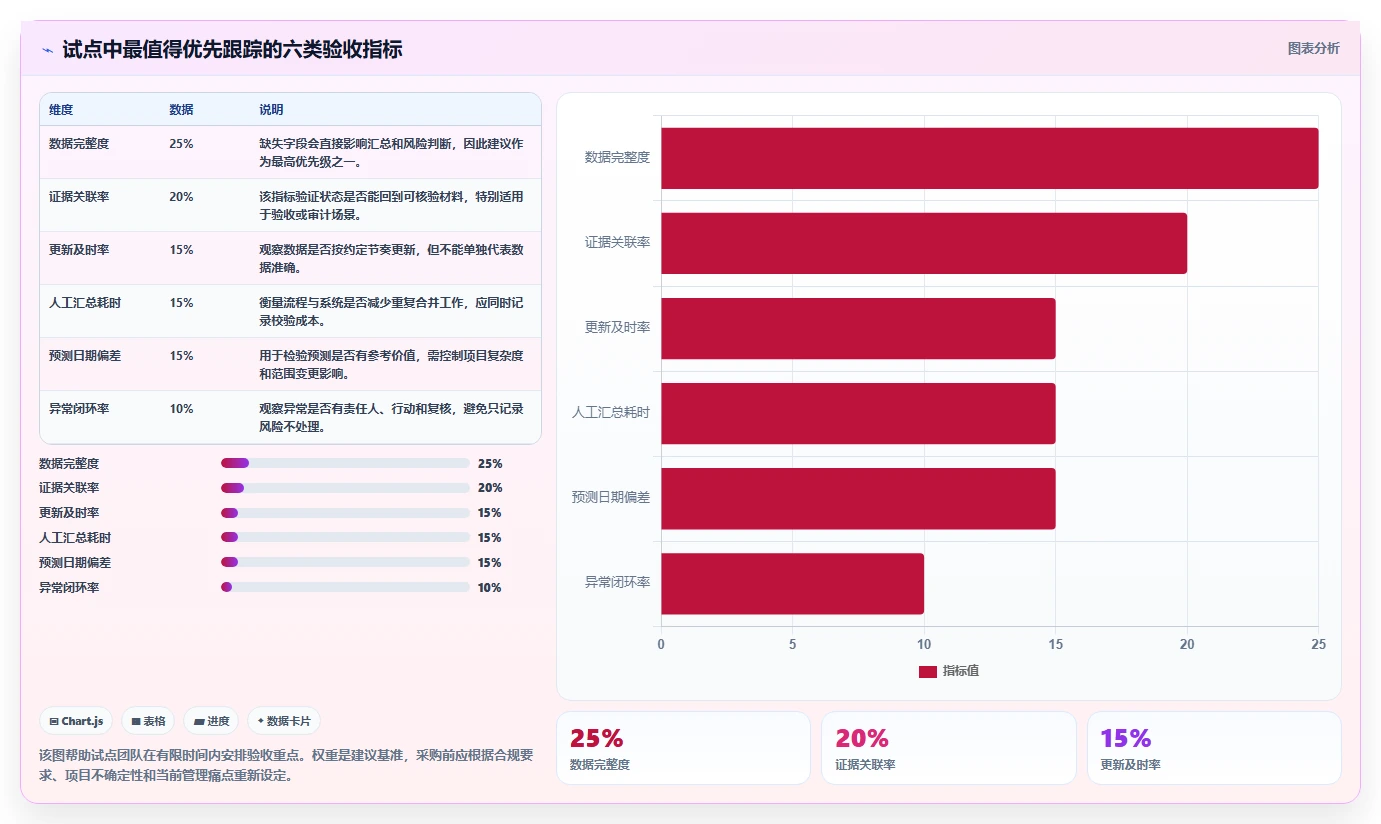Select the 25% 数据完整度 stat card

[683, 748]
